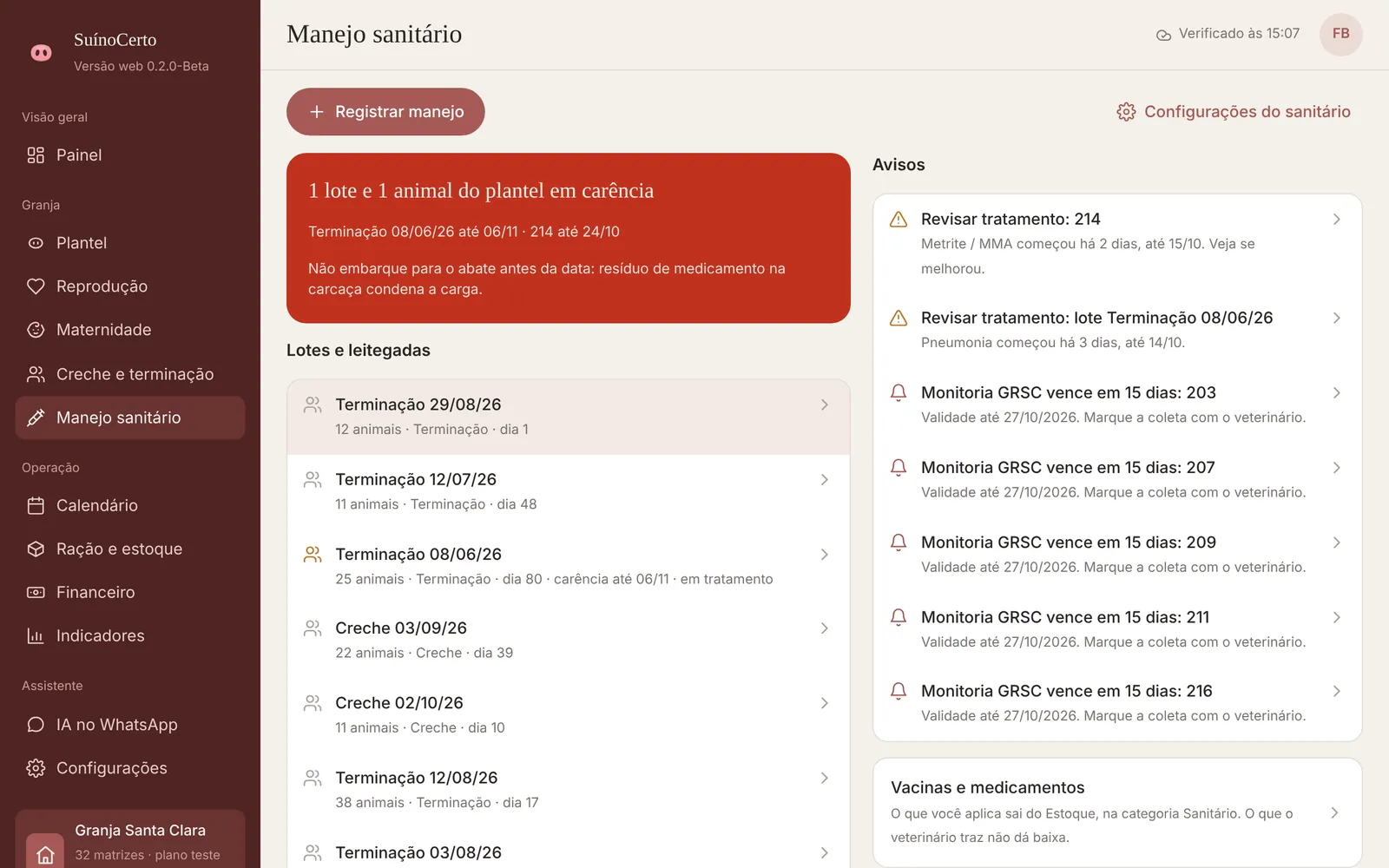The image size is (1389, 868).
Task: Click the Reprodução heart icon
Action: [x=36, y=286]
